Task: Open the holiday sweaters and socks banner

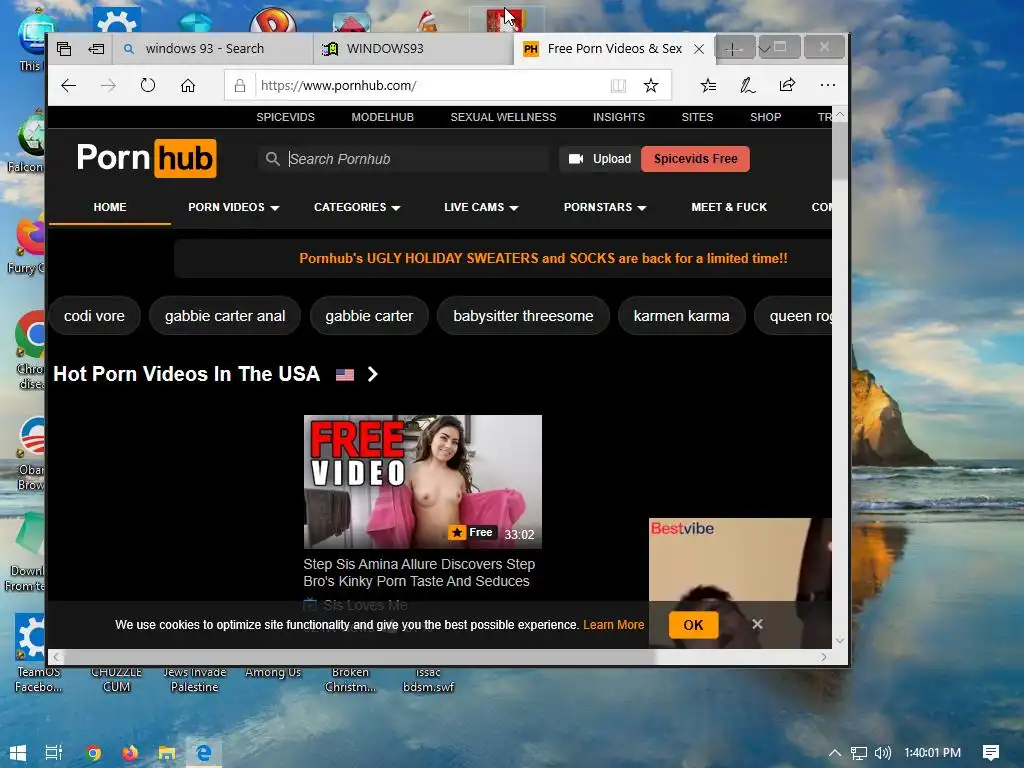Action: (x=543, y=258)
